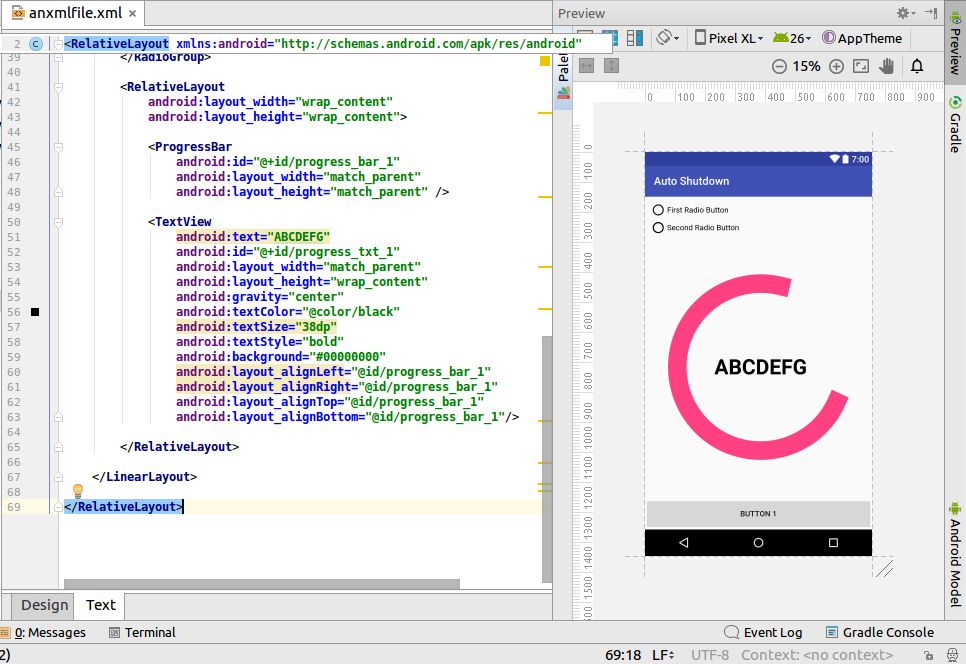Click the expand vertically icon
The height and width of the screenshot is (664, 966).
click(x=611, y=66)
